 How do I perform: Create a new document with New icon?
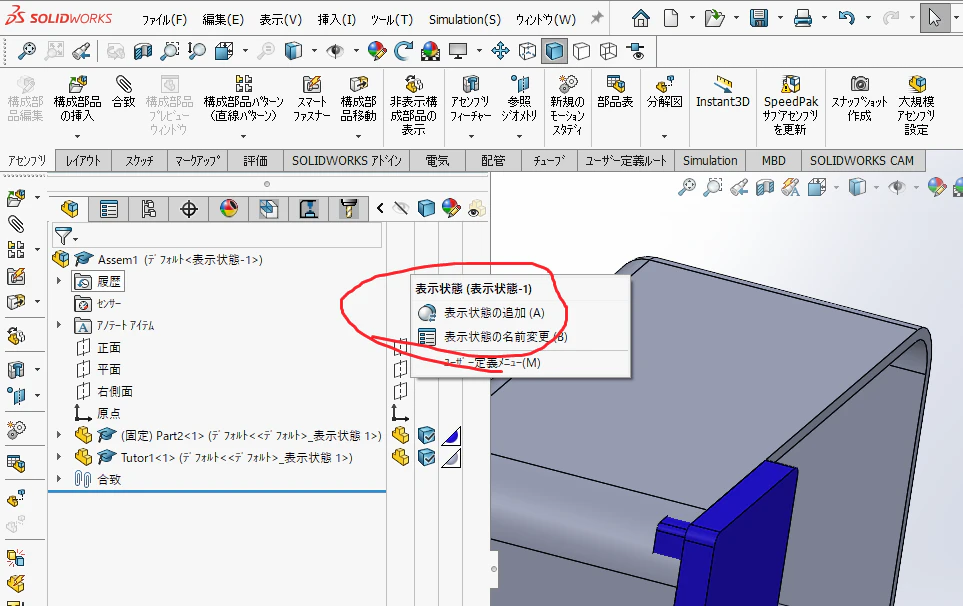coord(671,18)
